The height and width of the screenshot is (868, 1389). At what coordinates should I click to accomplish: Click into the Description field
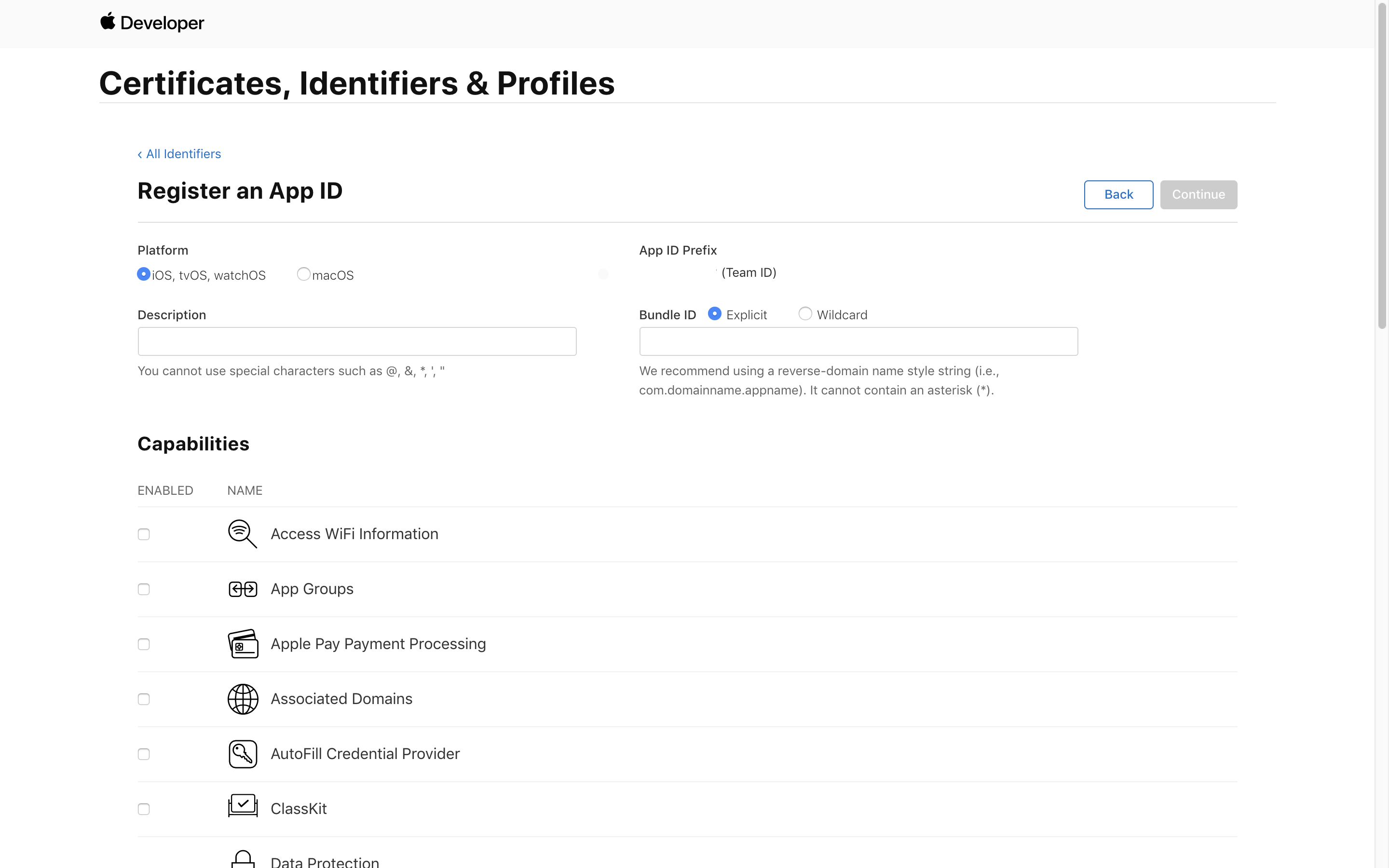pos(357,341)
